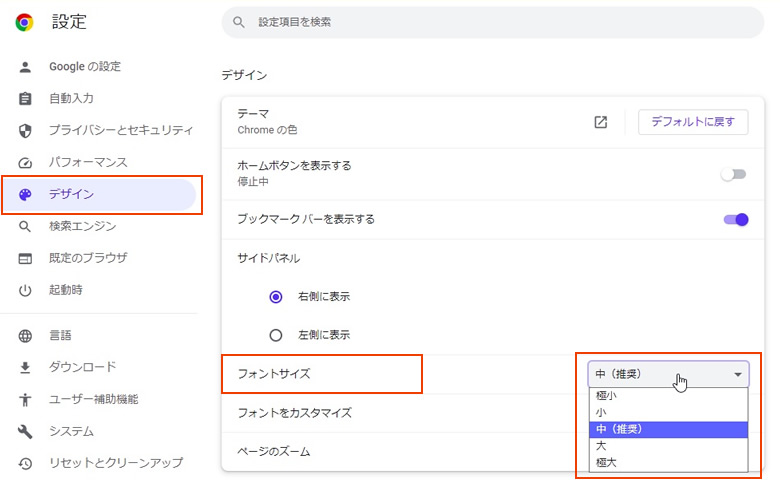780x486 pixels.
Task: Select the 右側に表示 radio button
Action: 276,297
